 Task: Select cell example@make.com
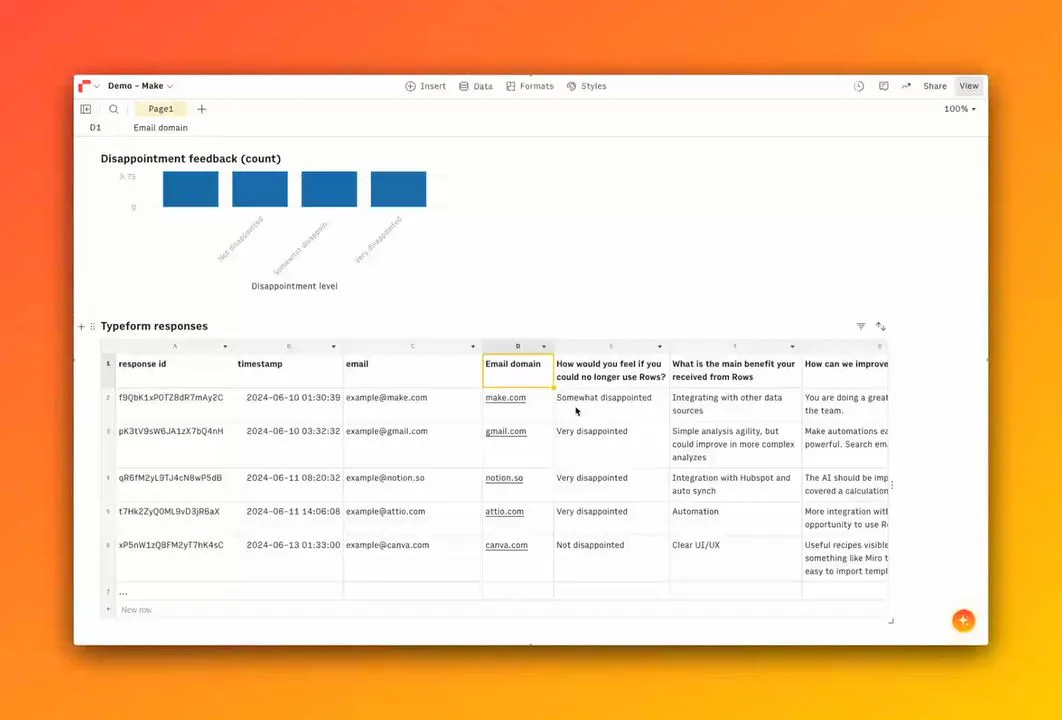coord(412,404)
